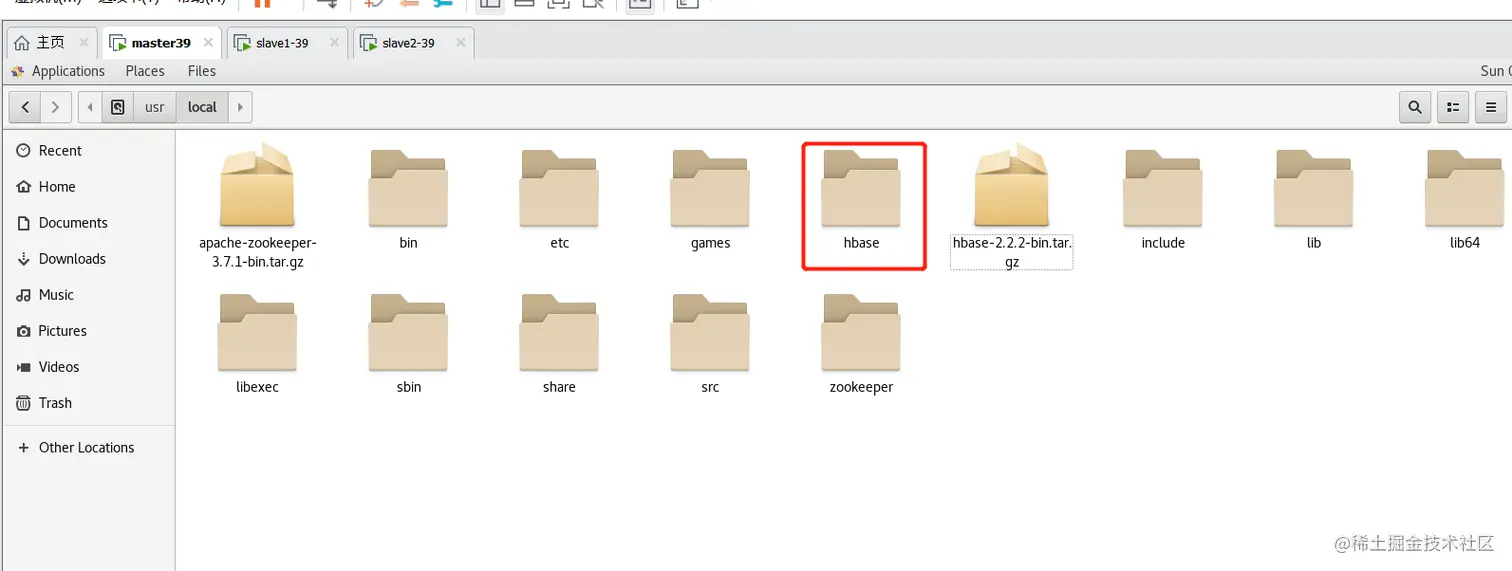Click the root disk icon in path bar
The image size is (1512, 571).
point(118,107)
